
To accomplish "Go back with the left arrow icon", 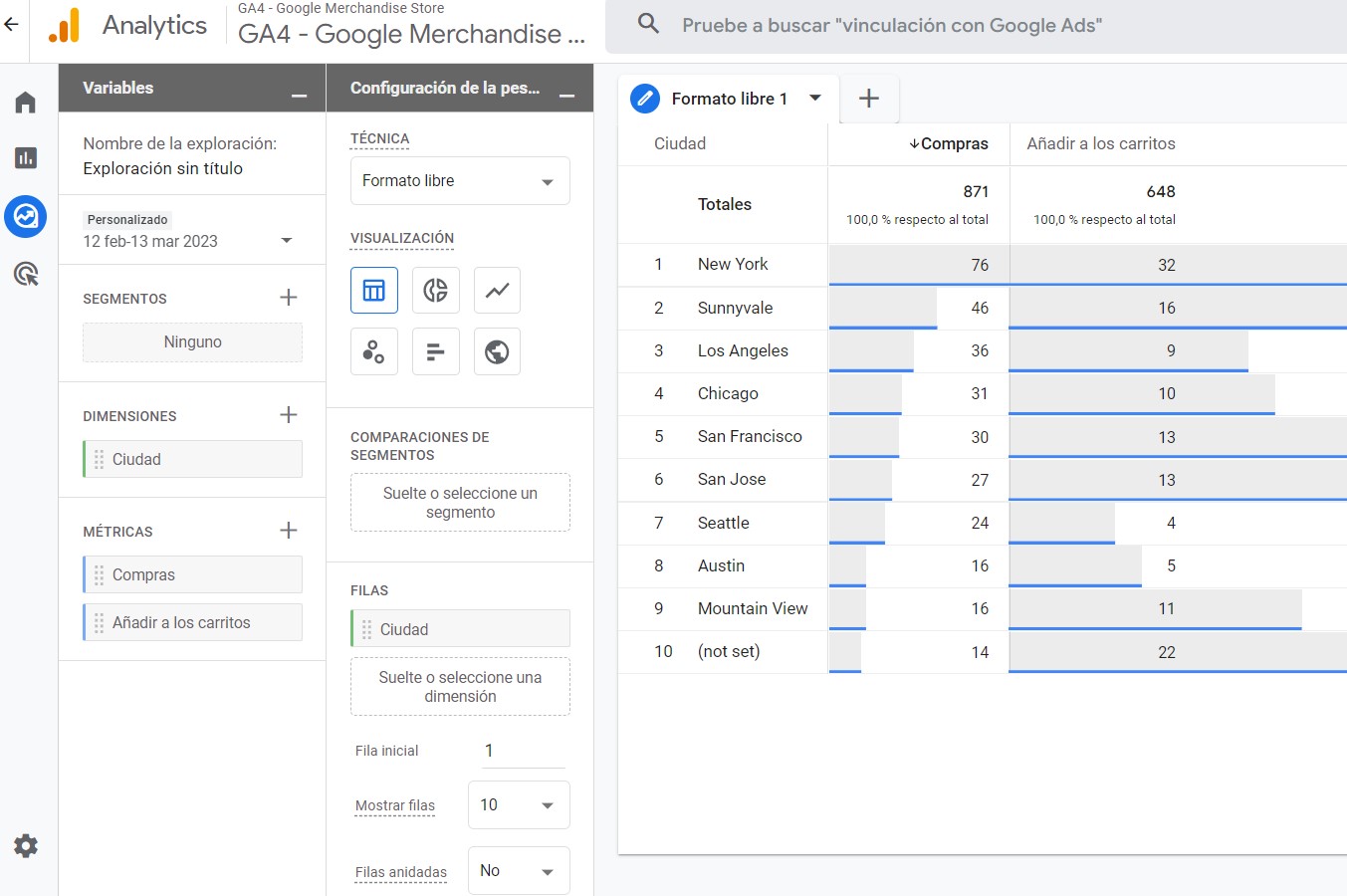I will [12, 25].
